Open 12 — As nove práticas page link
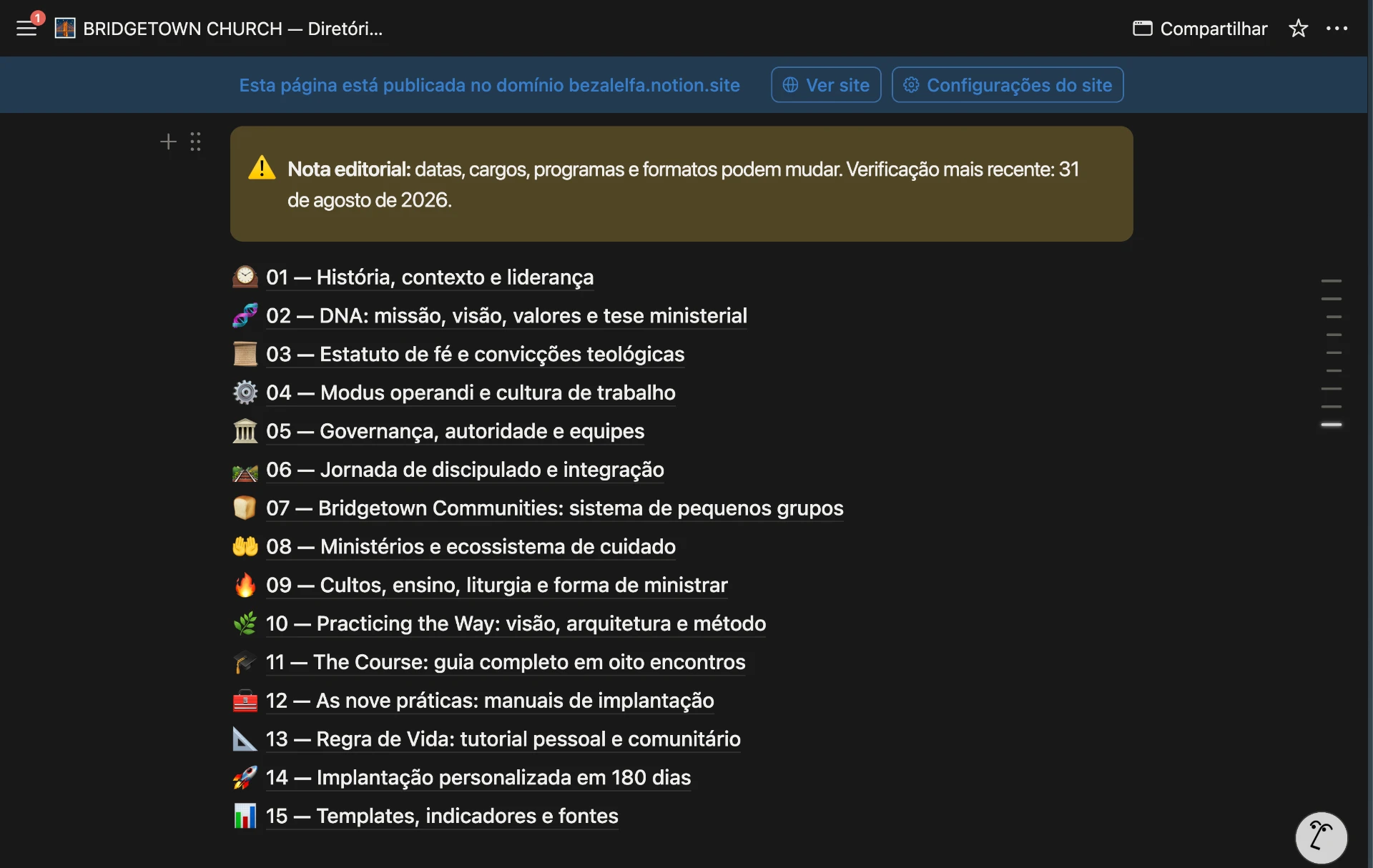 pyautogui.click(x=490, y=701)
